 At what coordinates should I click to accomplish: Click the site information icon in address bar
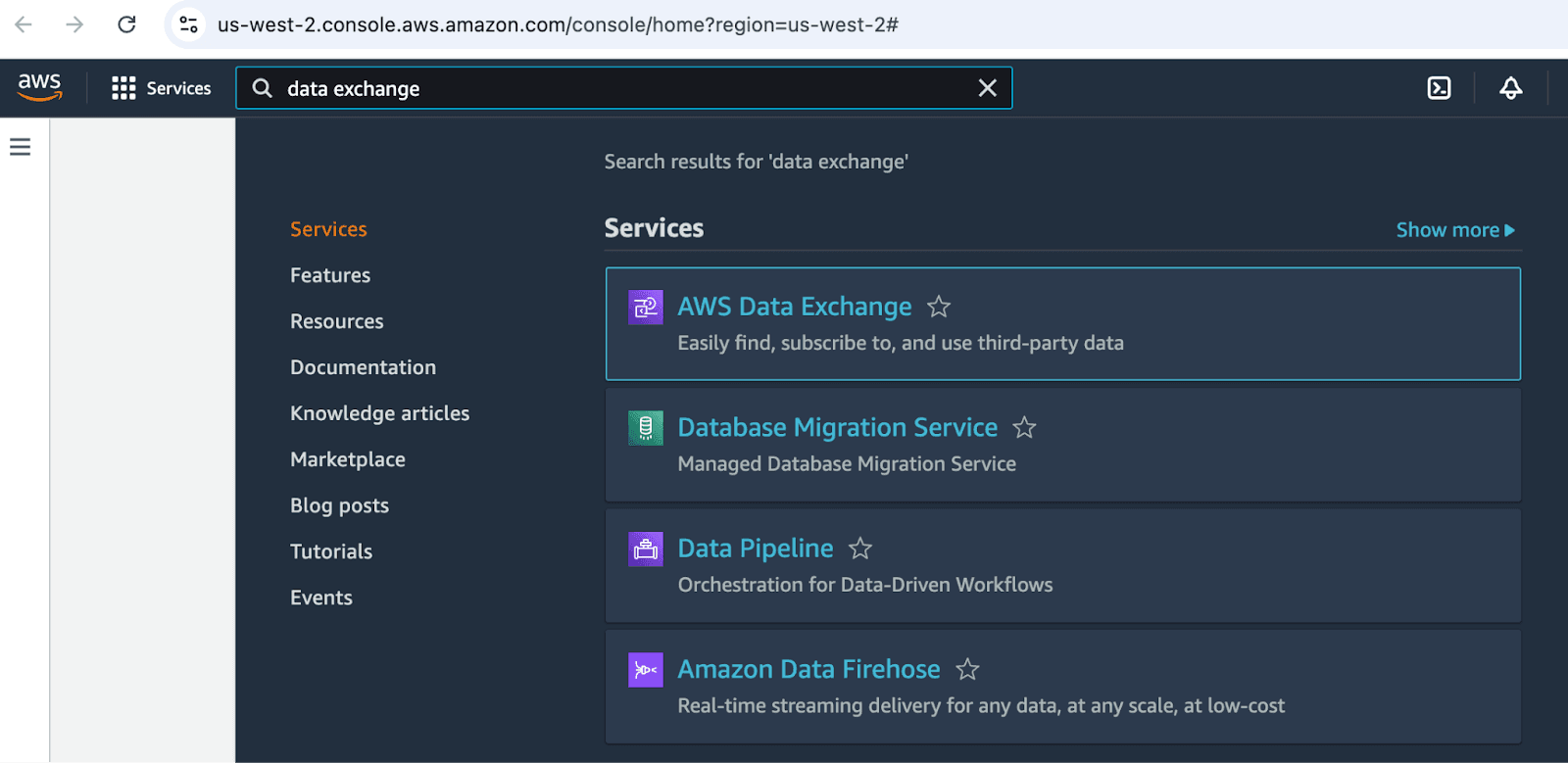[x=189, y=24]
